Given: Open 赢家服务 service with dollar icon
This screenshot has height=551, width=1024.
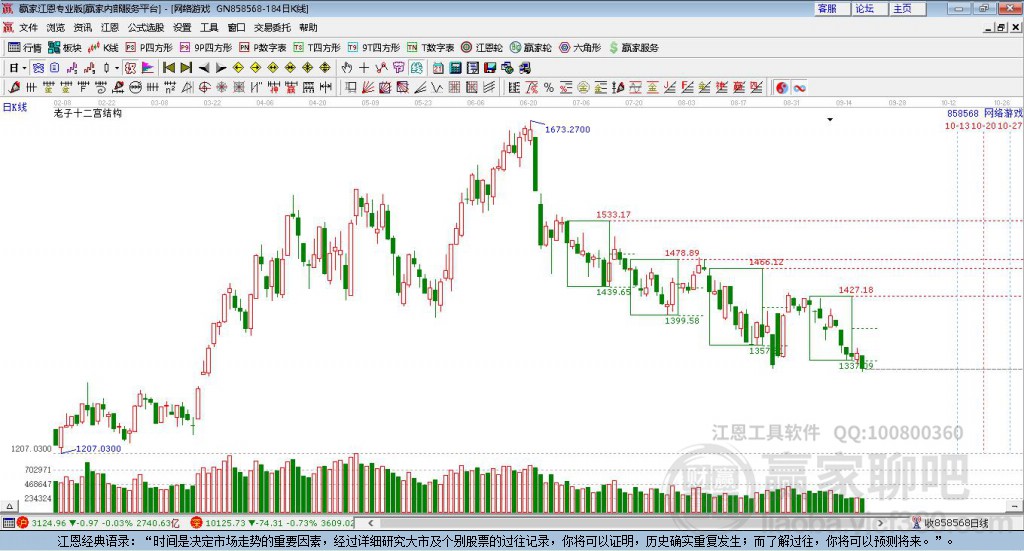Looking at the screenshot, I should coord(634,48).
